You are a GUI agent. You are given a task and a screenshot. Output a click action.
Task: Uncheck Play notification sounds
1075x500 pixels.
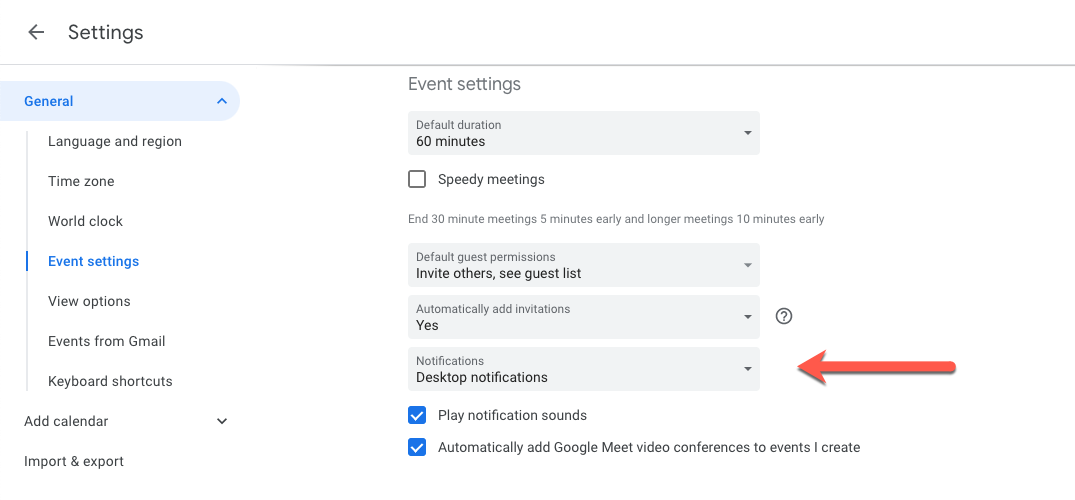click(x=417, y=415)
